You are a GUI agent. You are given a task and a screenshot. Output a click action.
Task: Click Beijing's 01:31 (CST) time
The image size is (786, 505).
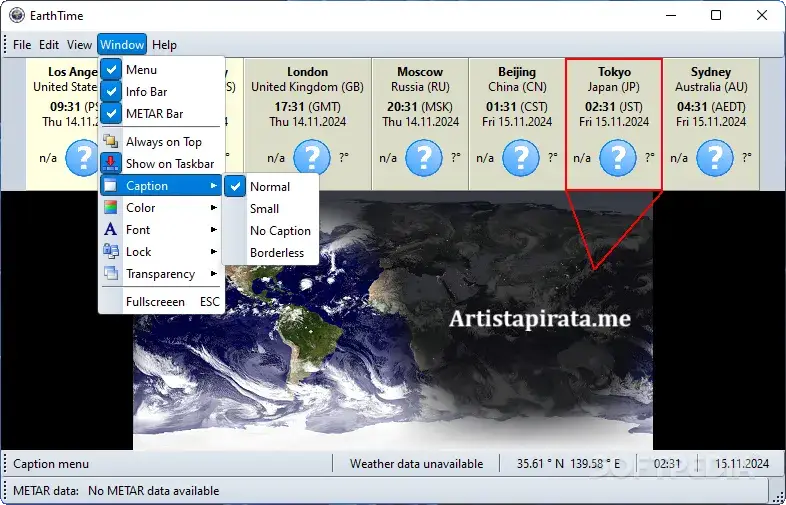[x=517, y=107]
